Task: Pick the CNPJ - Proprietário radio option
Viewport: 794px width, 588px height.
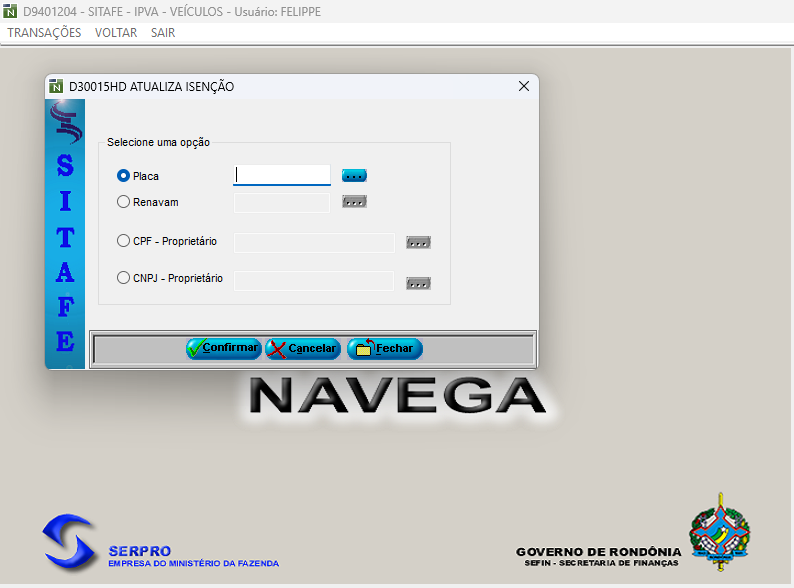Action: pyautogui.click(x=124, y=278)
